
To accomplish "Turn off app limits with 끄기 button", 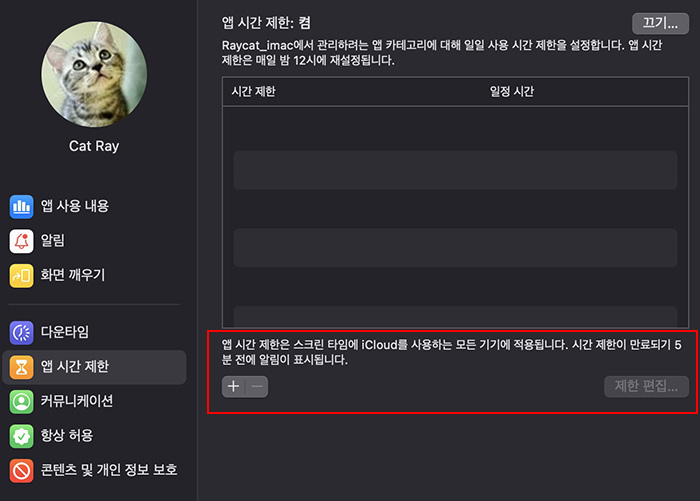I will coord(660,23).
